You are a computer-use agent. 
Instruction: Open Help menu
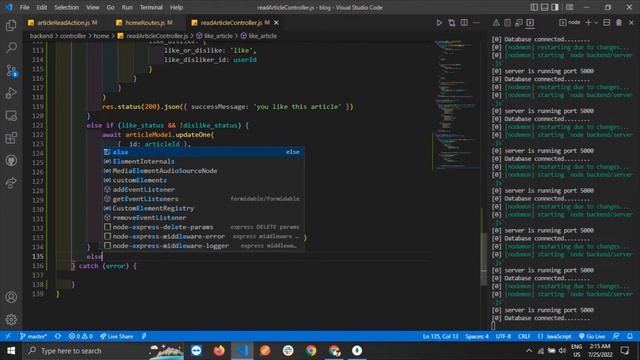point(176,7)
